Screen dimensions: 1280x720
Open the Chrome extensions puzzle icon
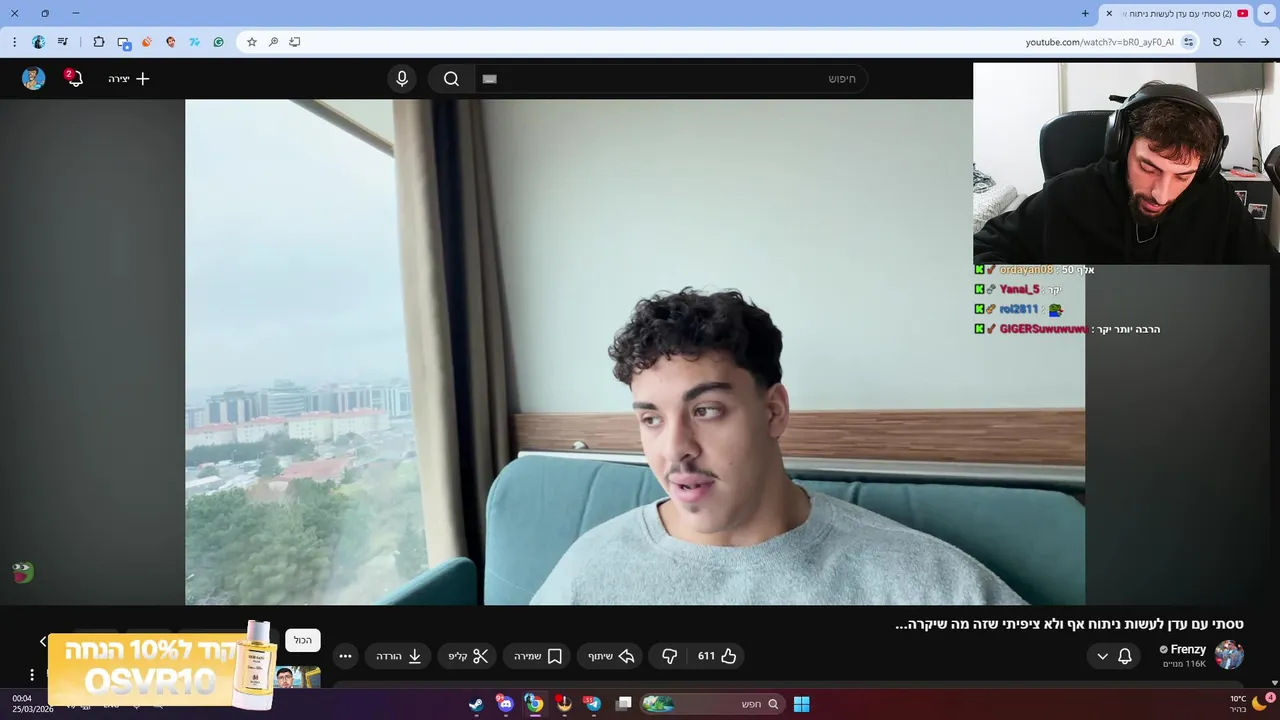[x=98, y=42]
